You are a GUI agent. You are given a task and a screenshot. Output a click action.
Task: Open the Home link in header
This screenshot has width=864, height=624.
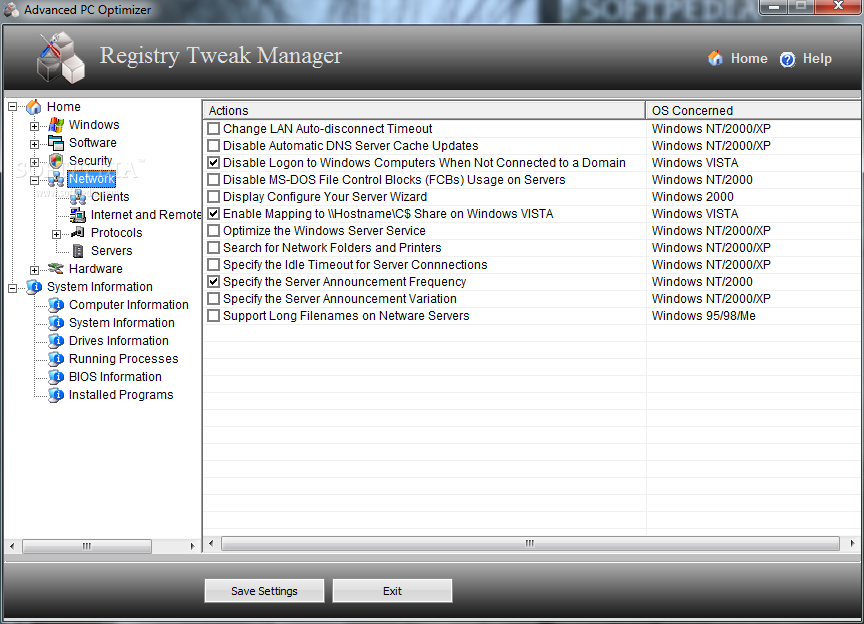coord(748,58)
